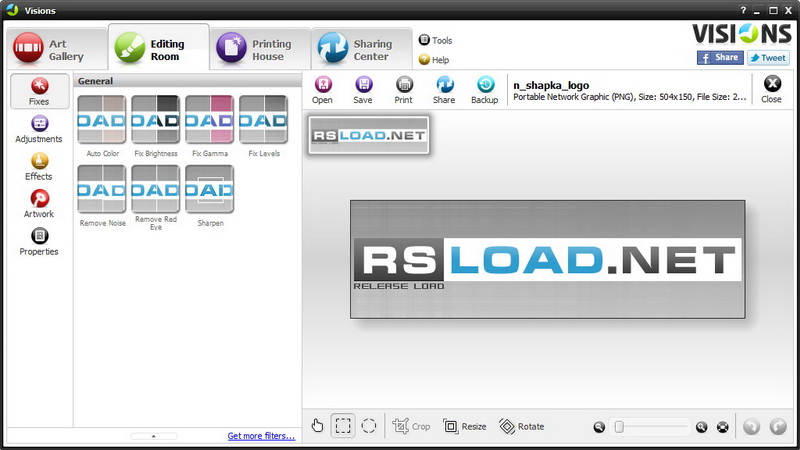
Task: Adjust the zoom slider handle
Action: (x=619, y=427)
